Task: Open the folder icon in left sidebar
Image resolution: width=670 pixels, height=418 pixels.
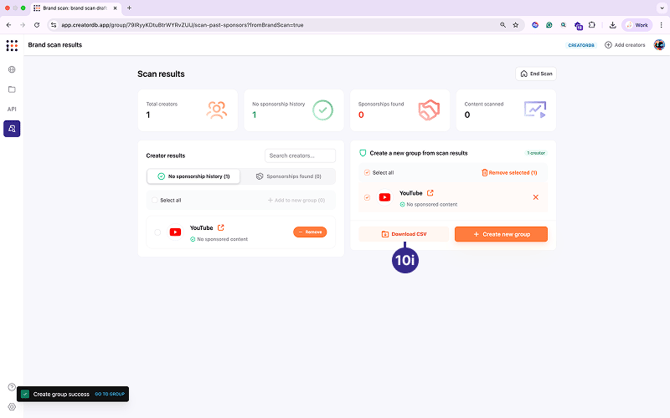Action: (x=12, y=89)
